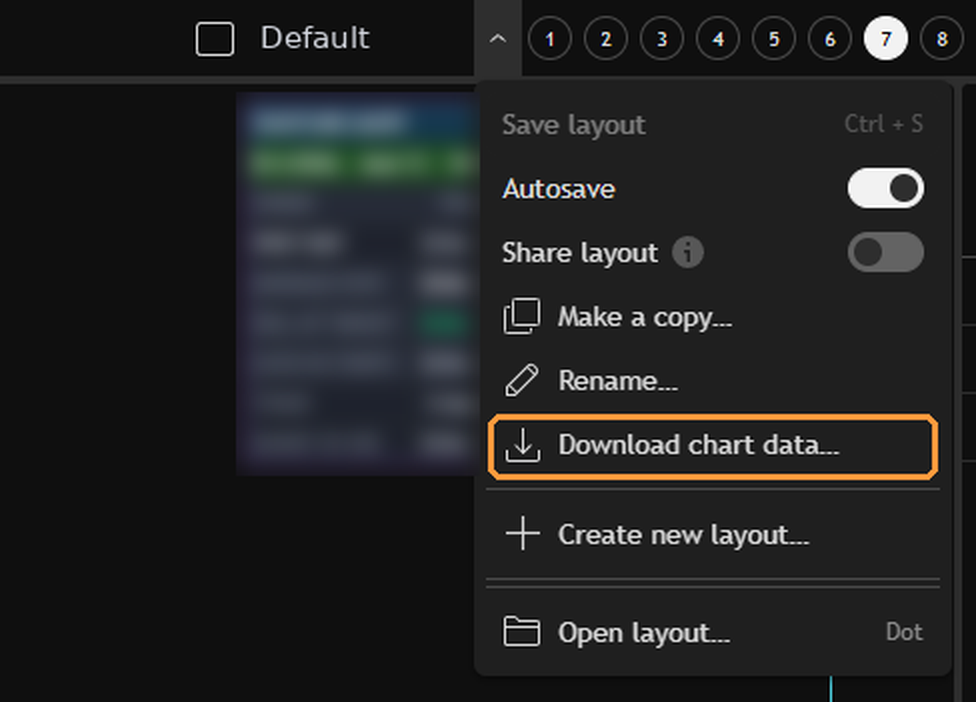The width and height of the screenshot is (976, 702).
Task: Turn off the Autosave switch
Action: (x=885, y=188)
